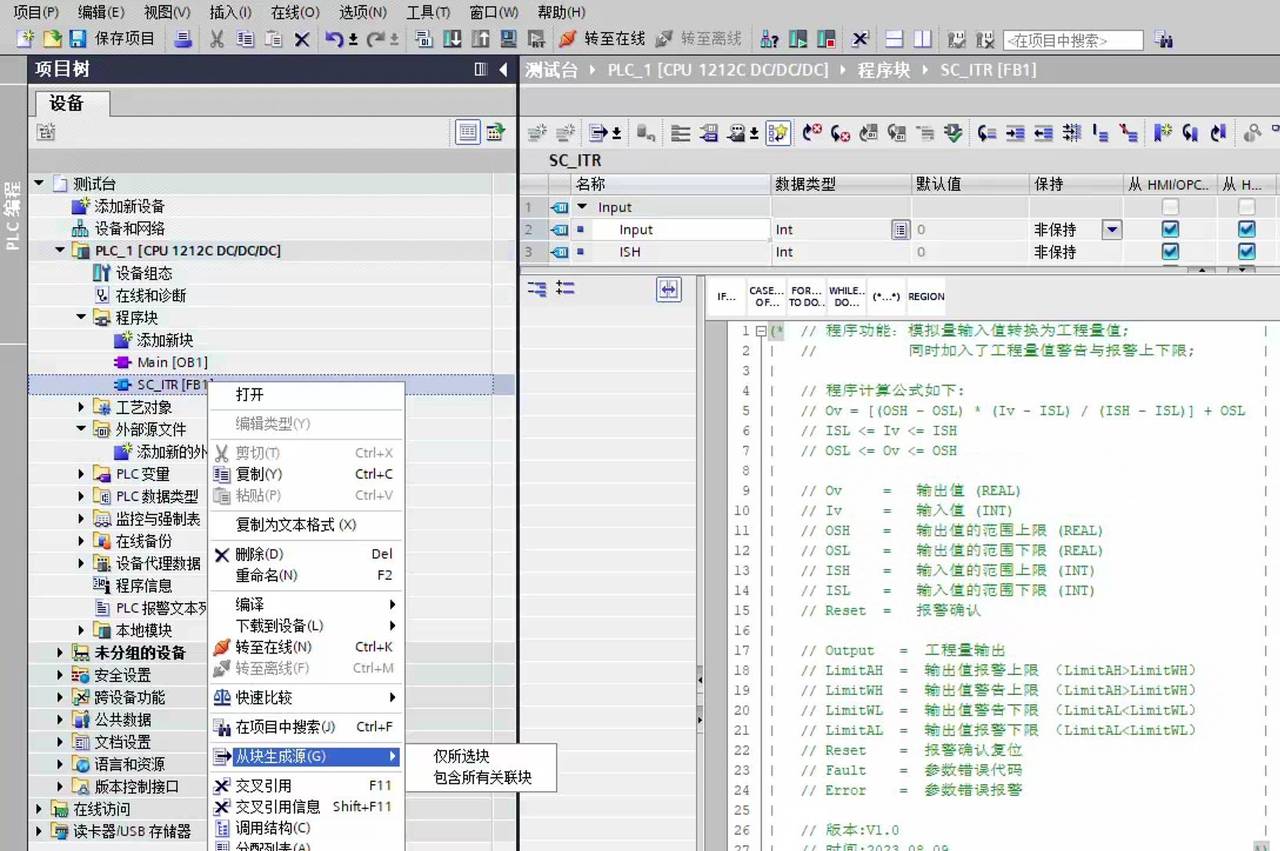The width and height of the screenshot is (1280, 851).
Task: Toggle HMI/OPC access checkbox for ISH variable
Action: tap(1170, 252)
